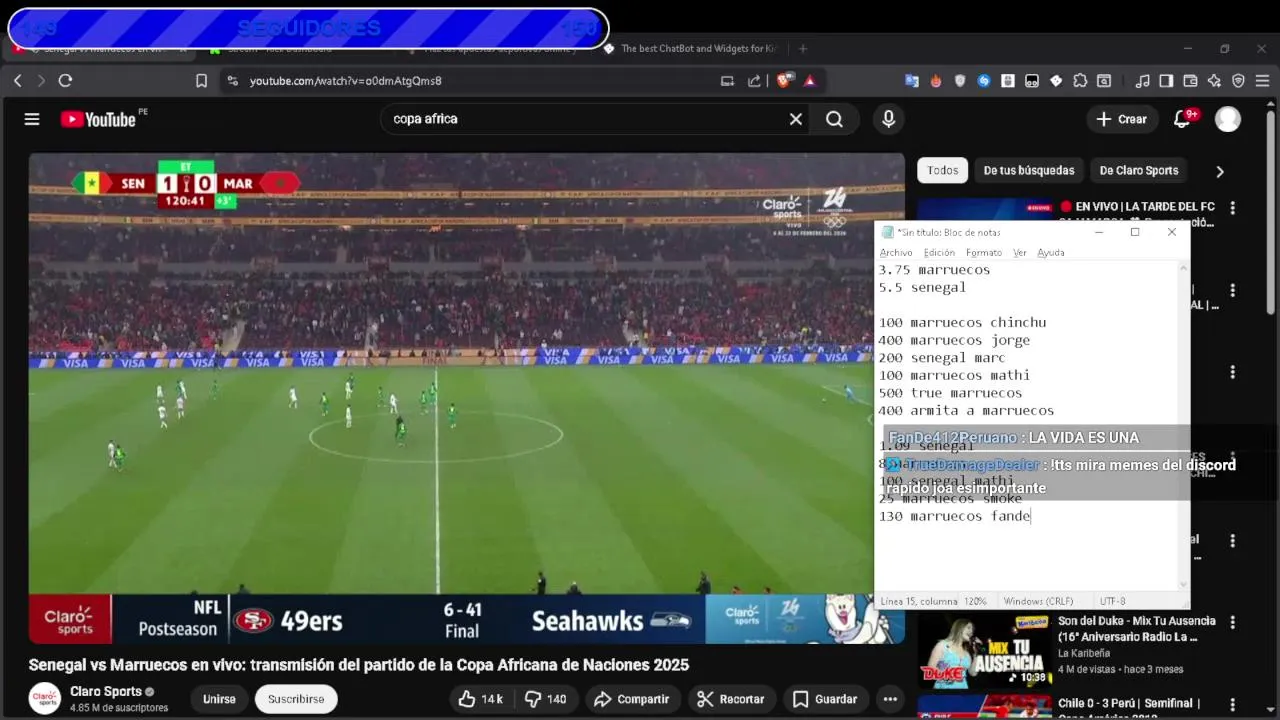Open more video actions (three dots)
1280x720 pixels.
890,699
